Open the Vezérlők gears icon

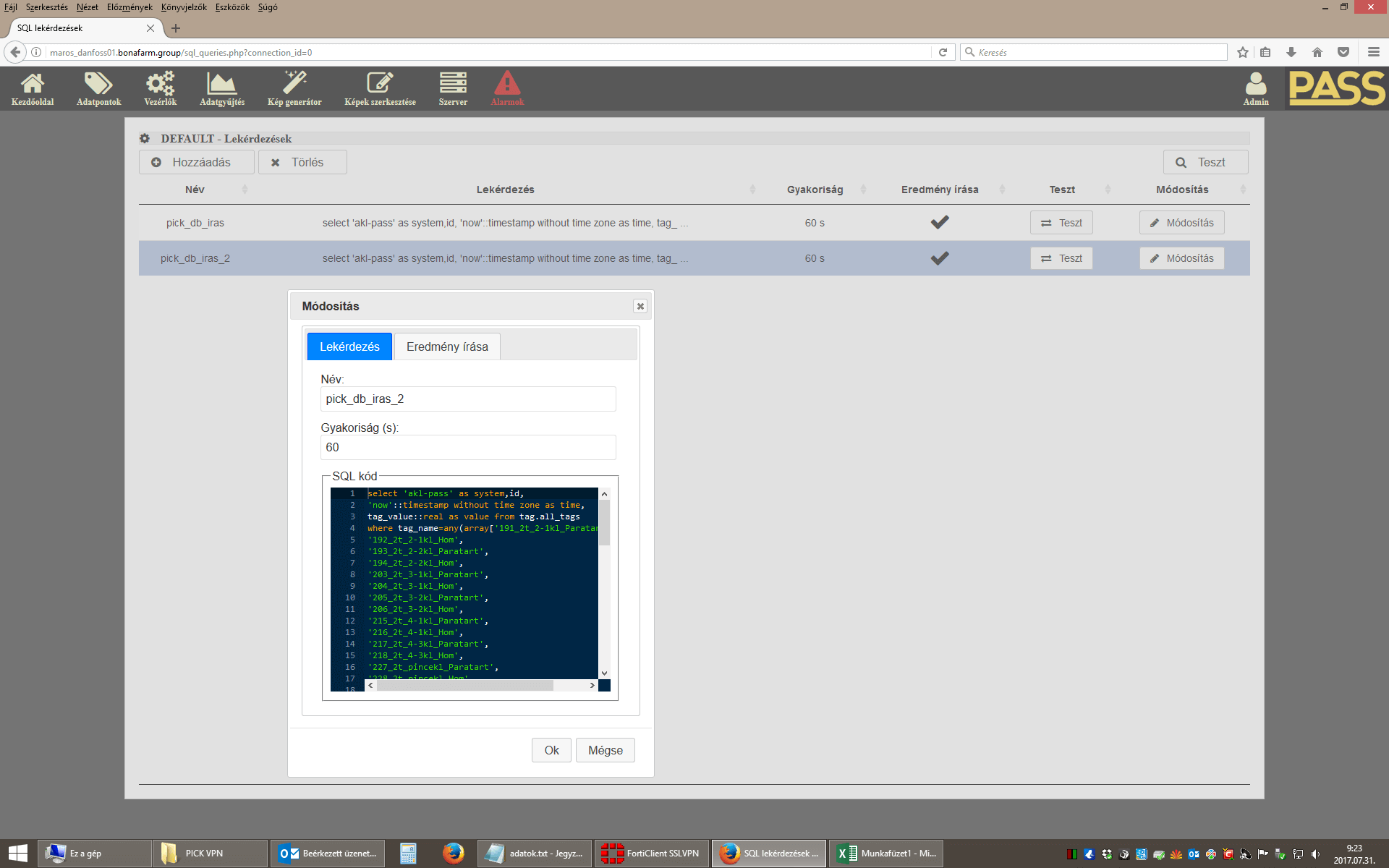[160, 88]
